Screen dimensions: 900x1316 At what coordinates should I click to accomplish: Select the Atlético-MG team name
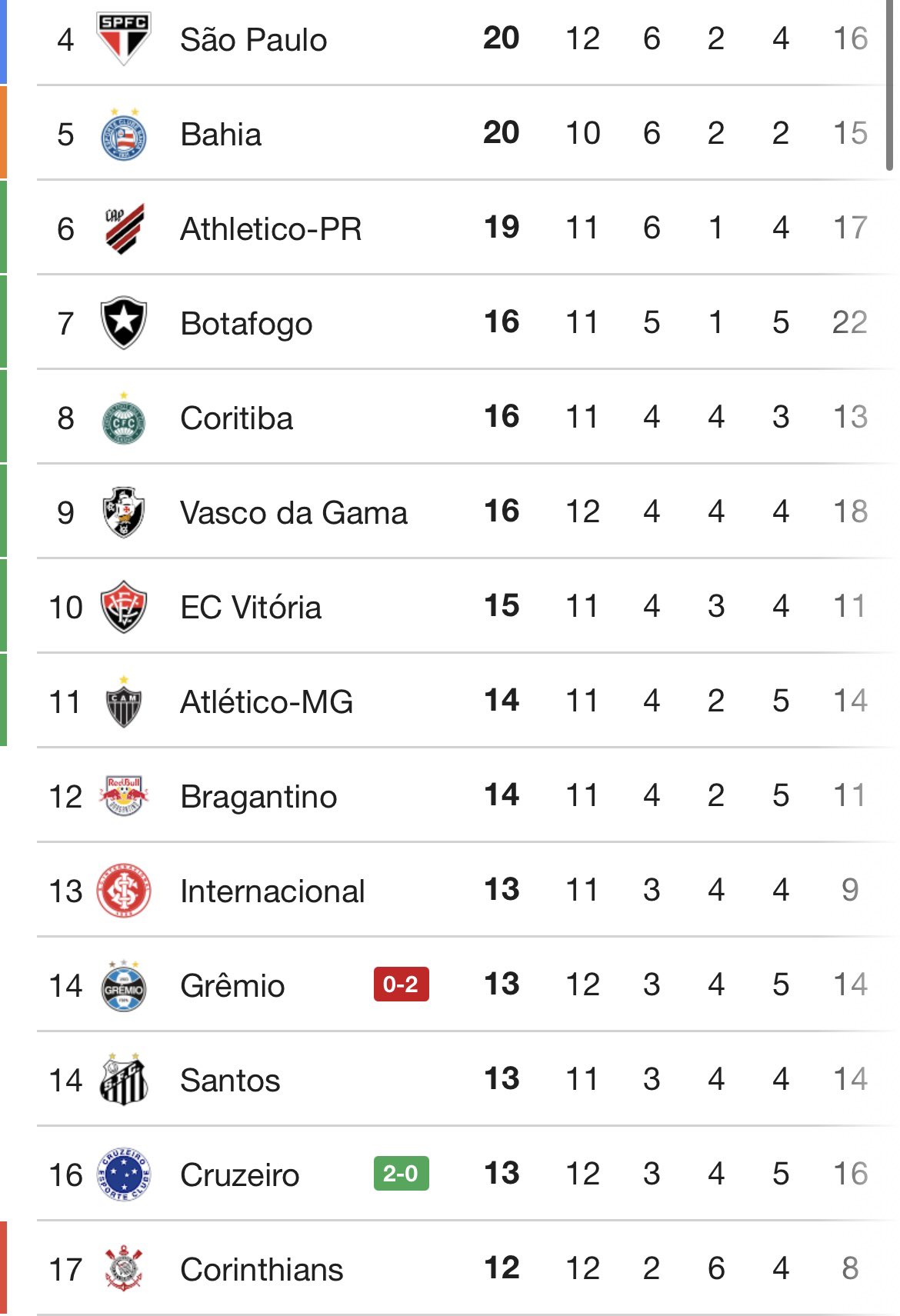pos(266,702)
